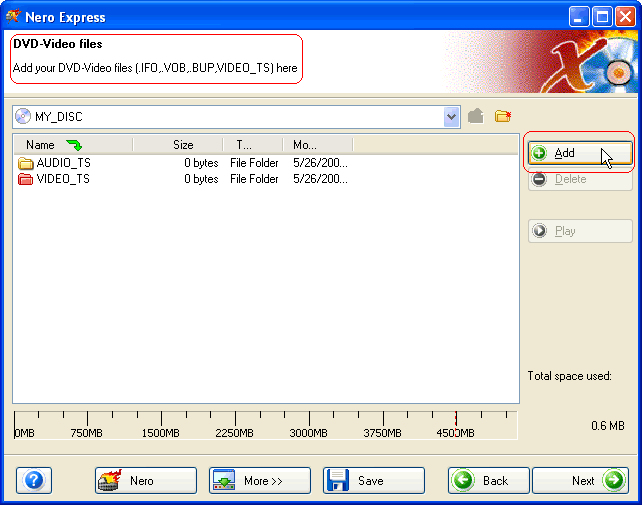Sort the list by Size column header
This screenshot has height=505, width=642.
[x=183, y=145]
